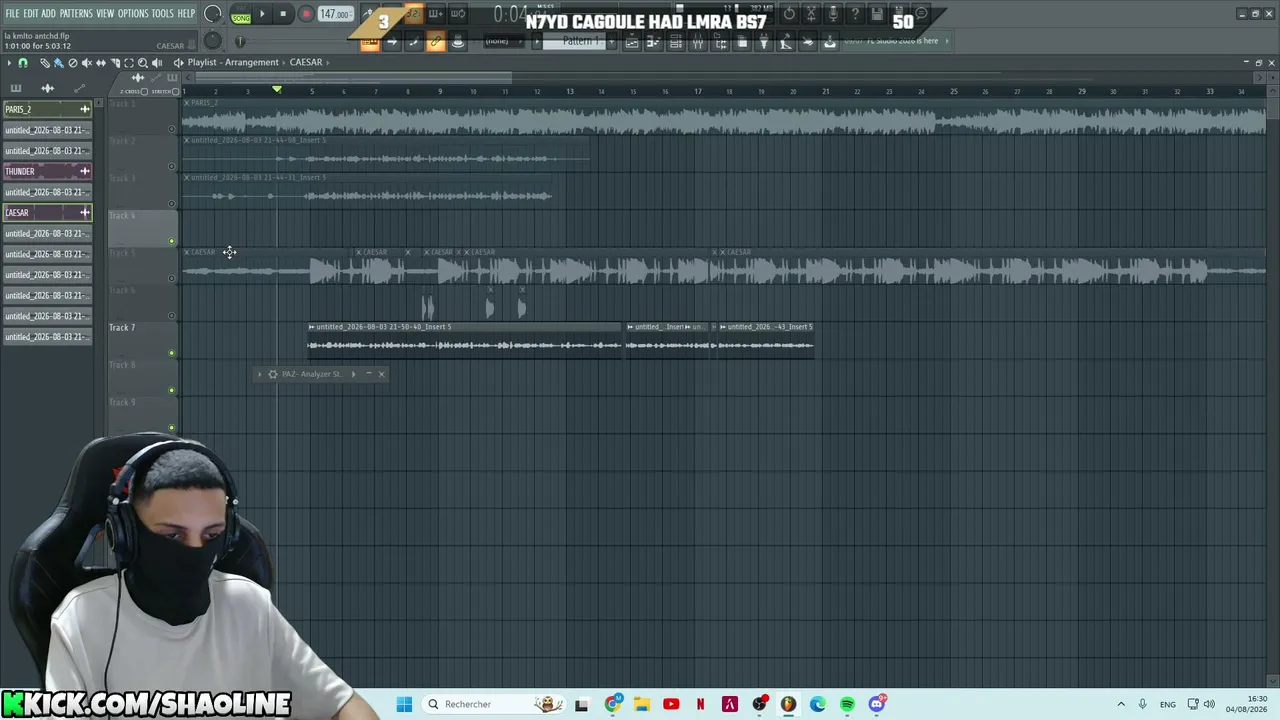Toggle mute on Track 2
Viewport: 1280px width, 720px height.
(x=172, y=166)
